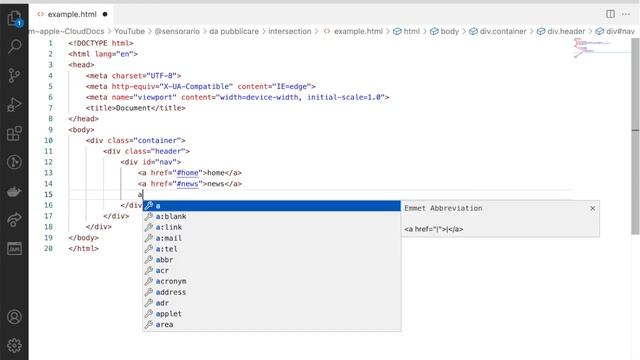Choose the 'a:blank' suggestion
Image resolution: width=640 pixels, height=360 pixels.
click(272, 216)
